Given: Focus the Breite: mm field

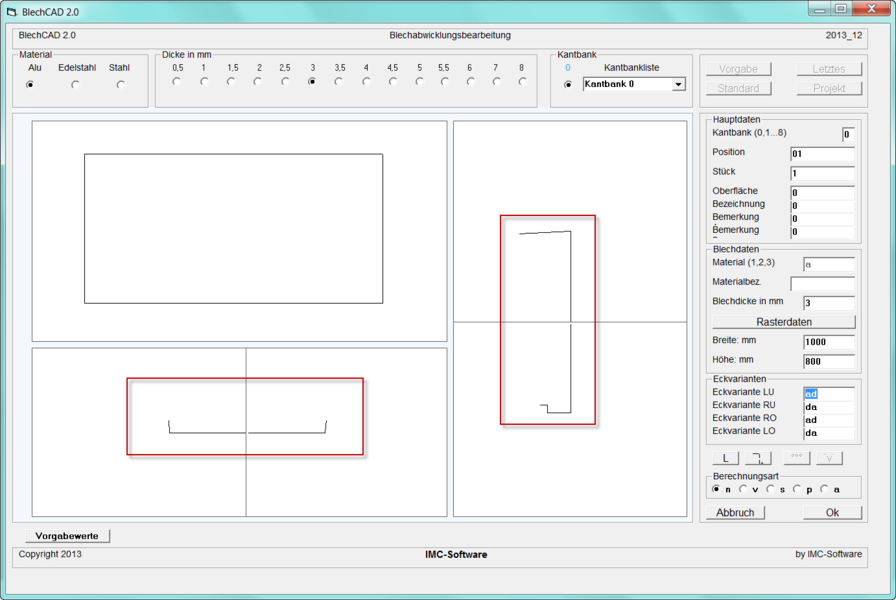Looking at the screenshot, I should (829, 342).
